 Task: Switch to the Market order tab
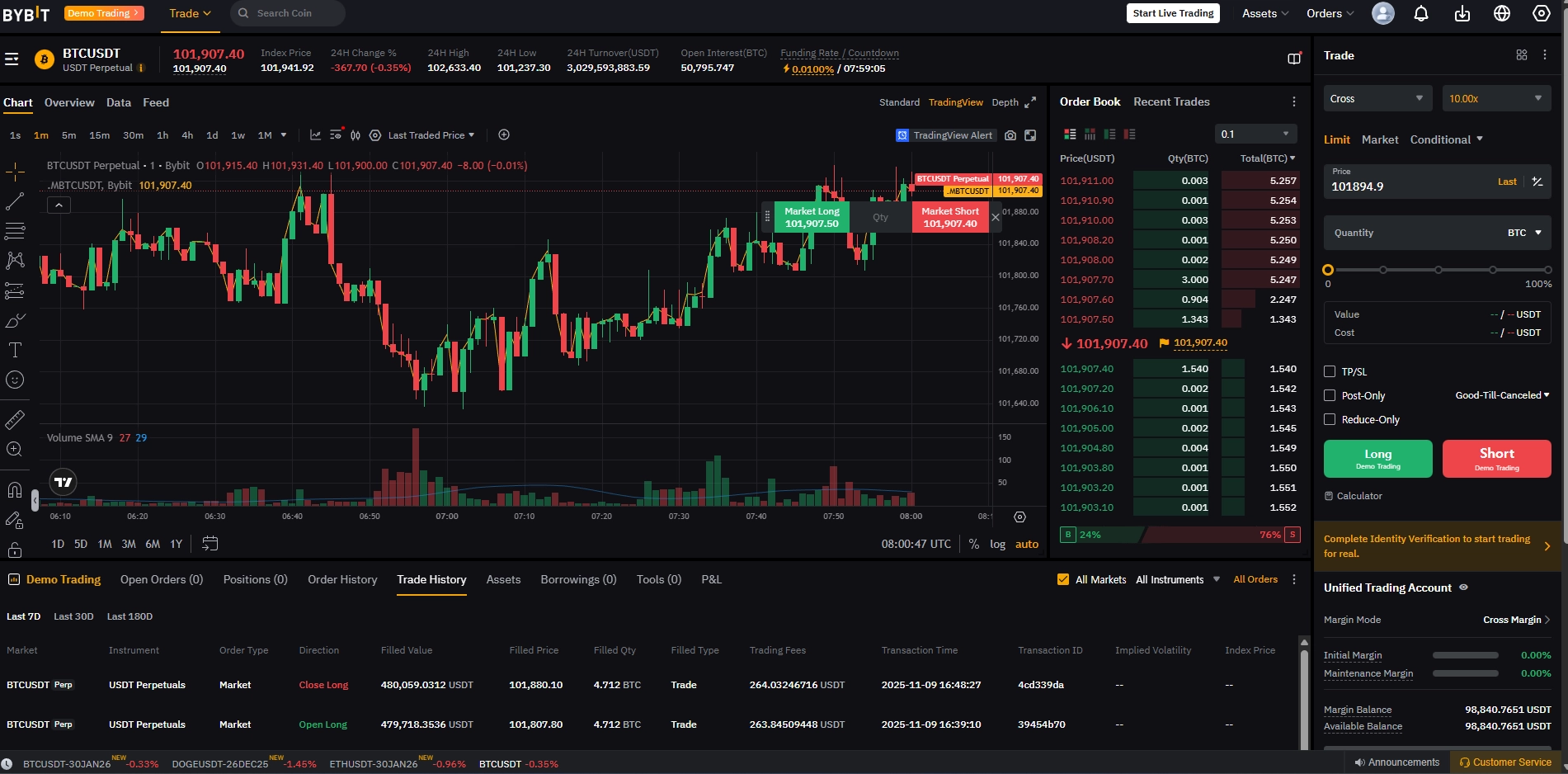click(1380, 139)
